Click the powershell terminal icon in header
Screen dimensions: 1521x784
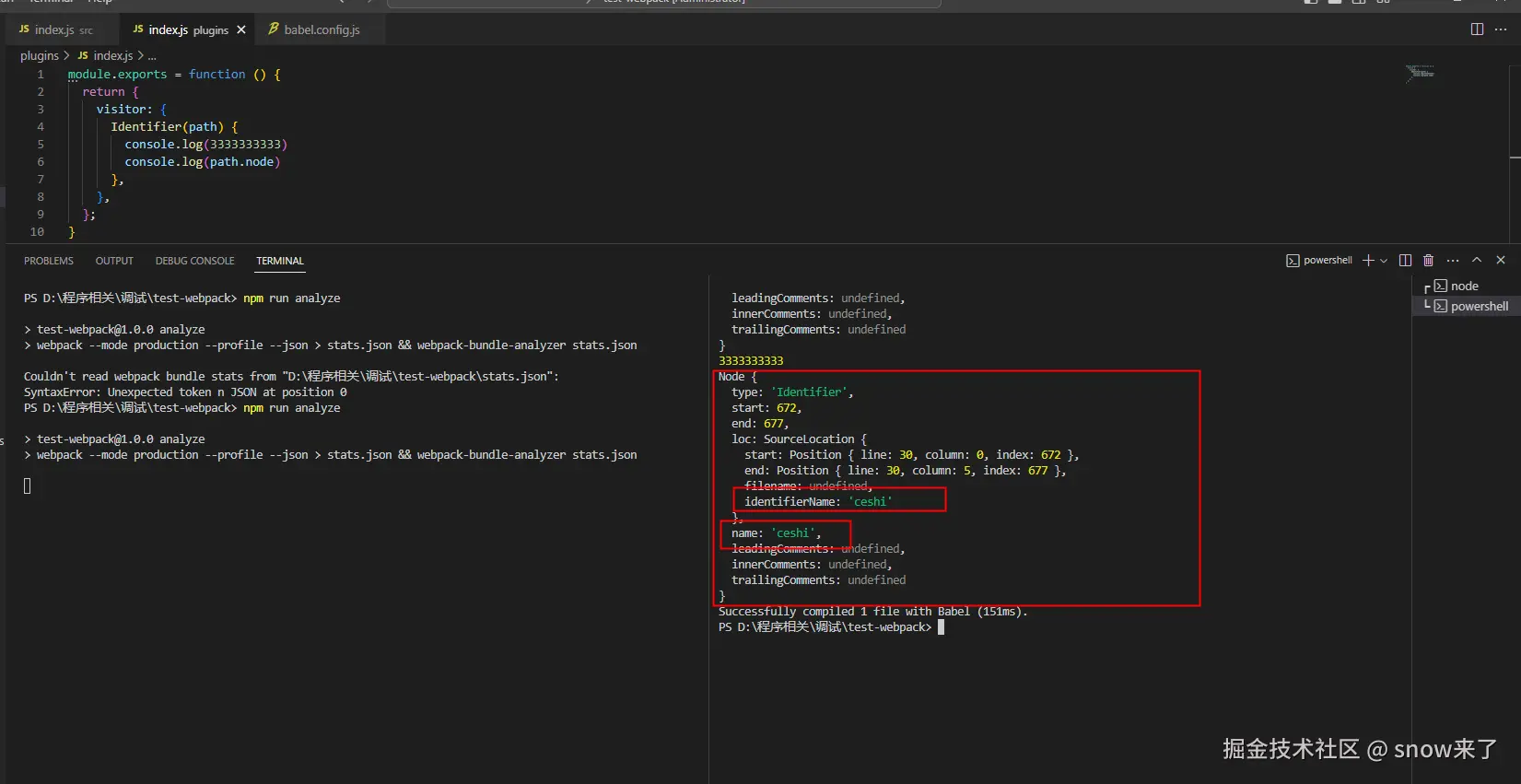coord(1293,261)
